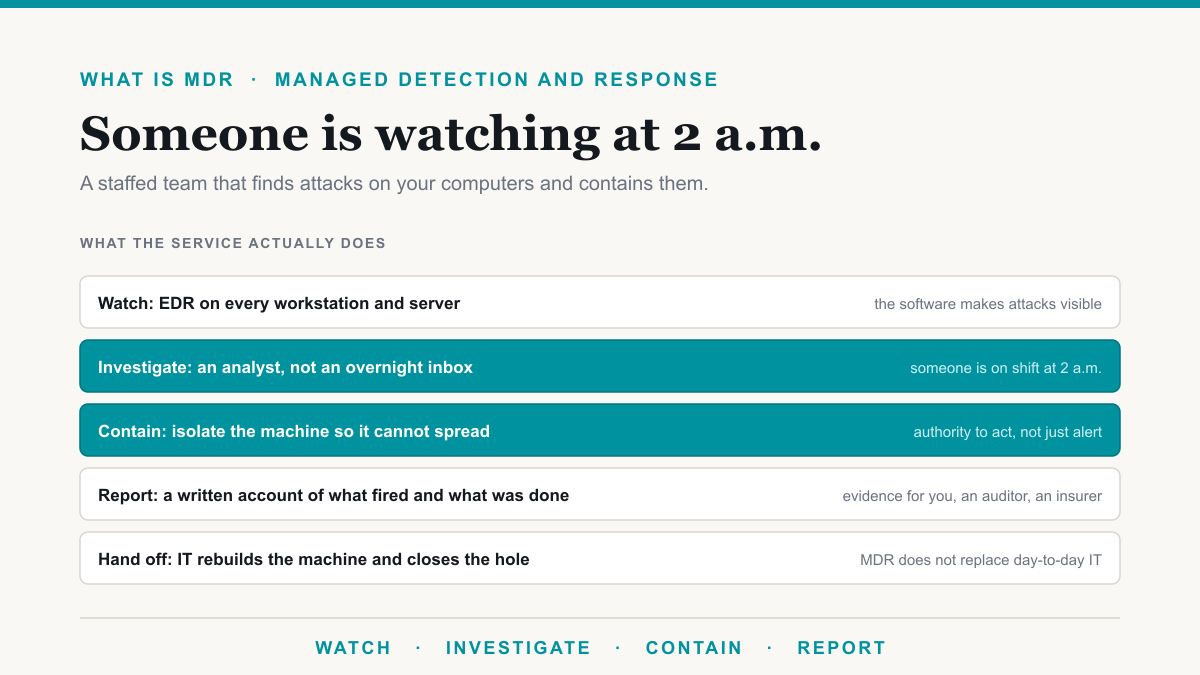The height and width of the screenshot is (675, 1200).
Task: Click subtitle "A staffed team that finds attacks"
Action: click(x=394, y=184)
